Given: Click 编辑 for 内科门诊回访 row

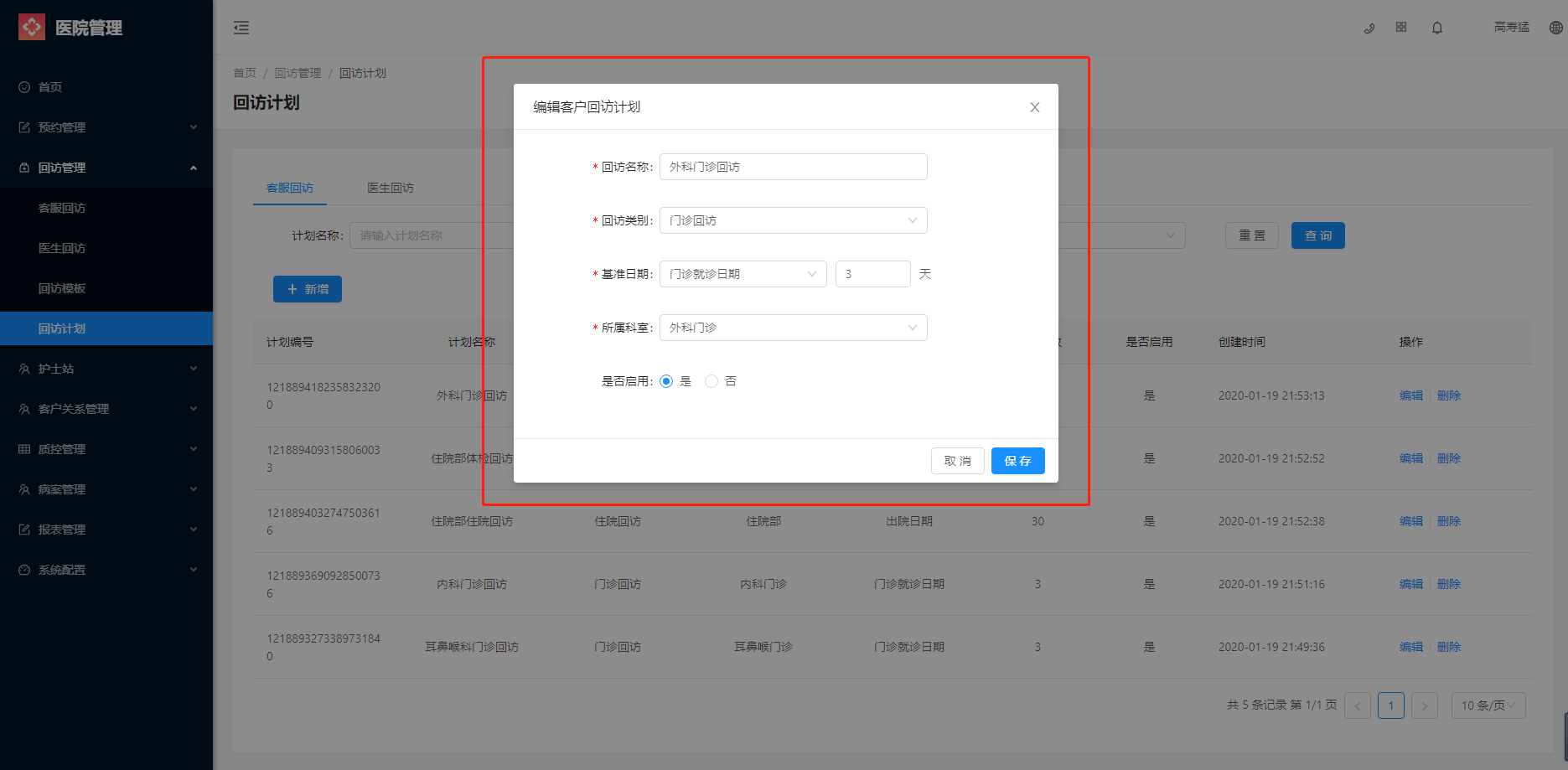Looking at the screenshot, I should click(x=1411, y=584).
